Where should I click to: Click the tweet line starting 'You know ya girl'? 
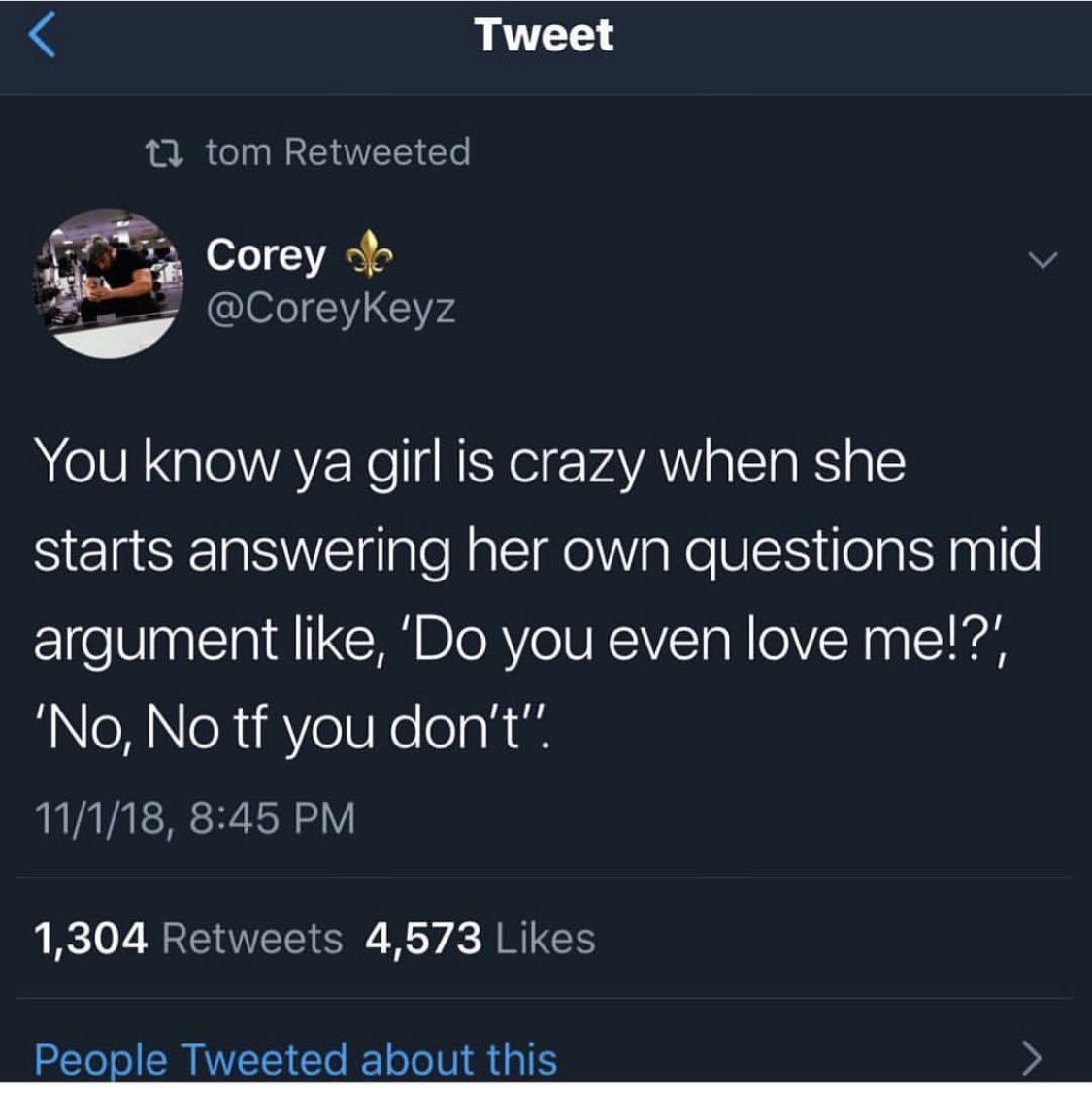(470, 464)
